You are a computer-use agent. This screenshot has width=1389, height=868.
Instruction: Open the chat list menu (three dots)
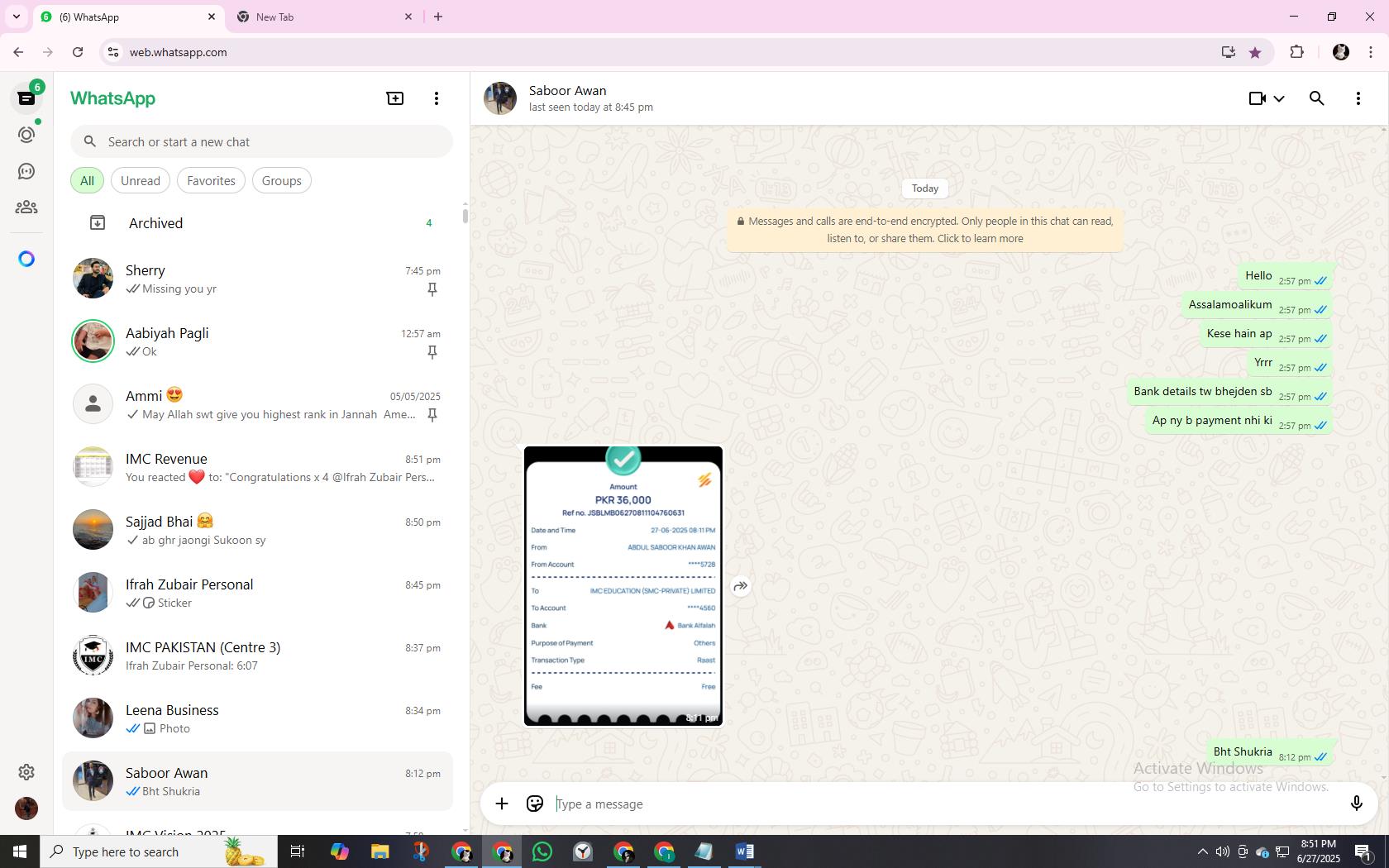pos(437,98)
